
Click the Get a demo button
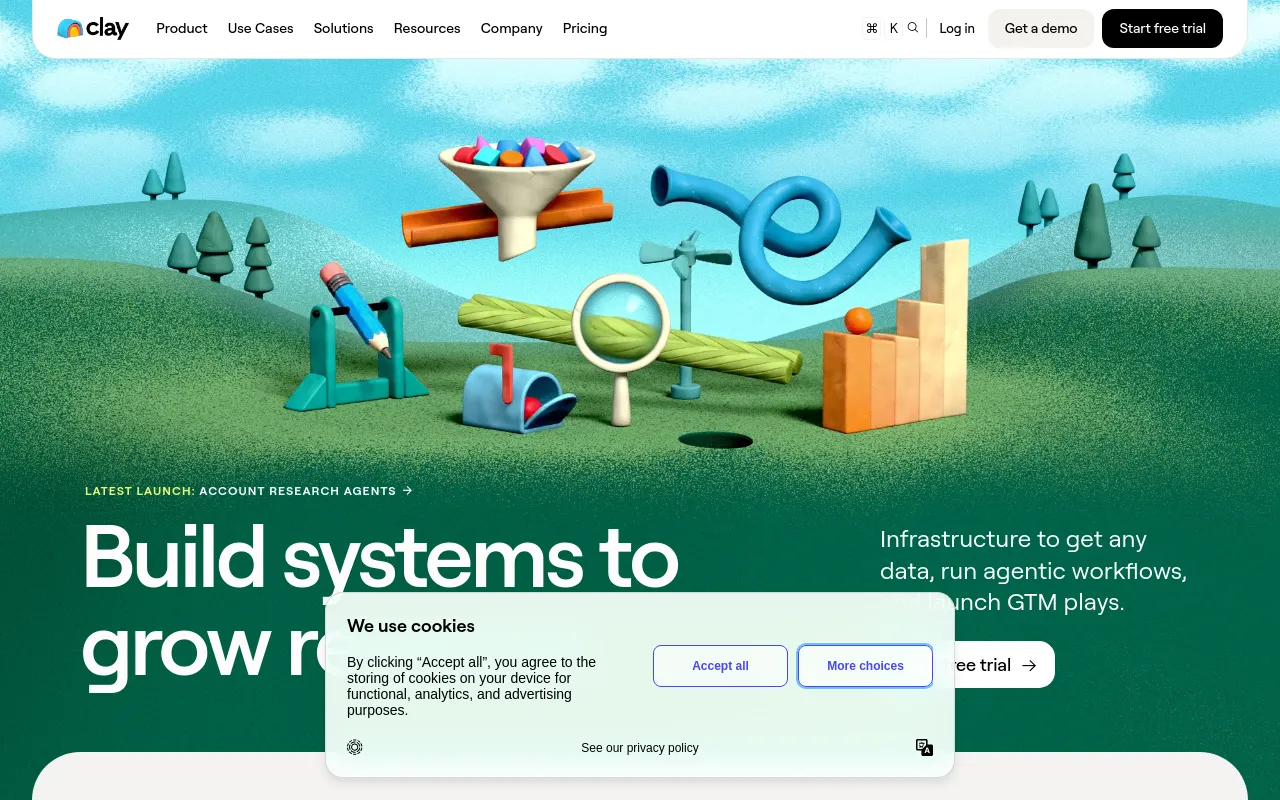(x=1041, y=28)
